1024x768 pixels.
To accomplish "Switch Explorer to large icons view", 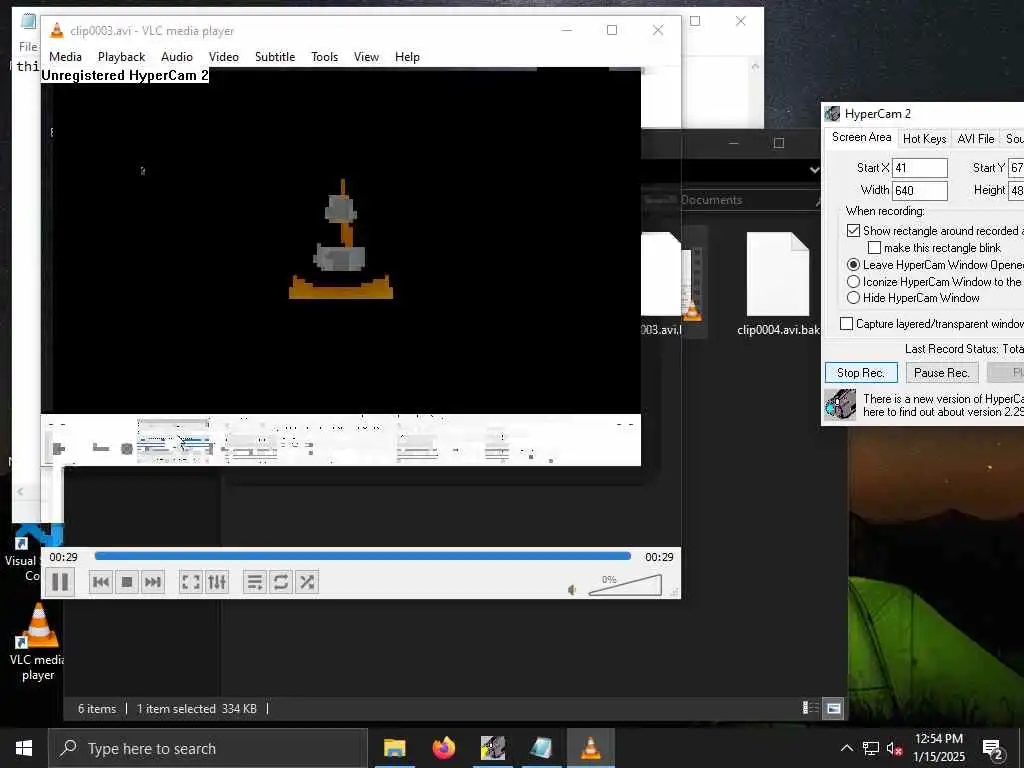I will 834,708.
